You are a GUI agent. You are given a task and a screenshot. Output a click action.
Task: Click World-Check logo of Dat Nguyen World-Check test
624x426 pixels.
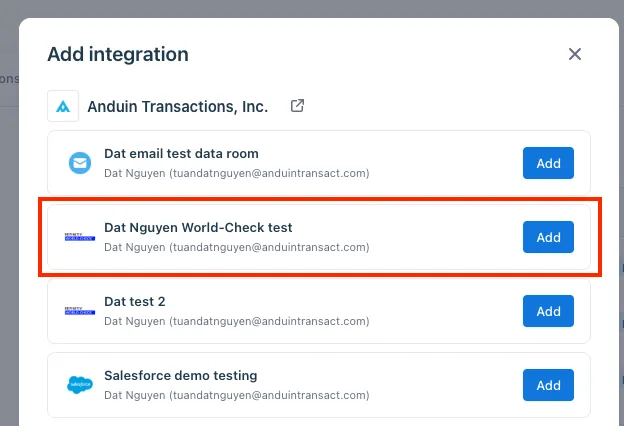click(80, 237)
